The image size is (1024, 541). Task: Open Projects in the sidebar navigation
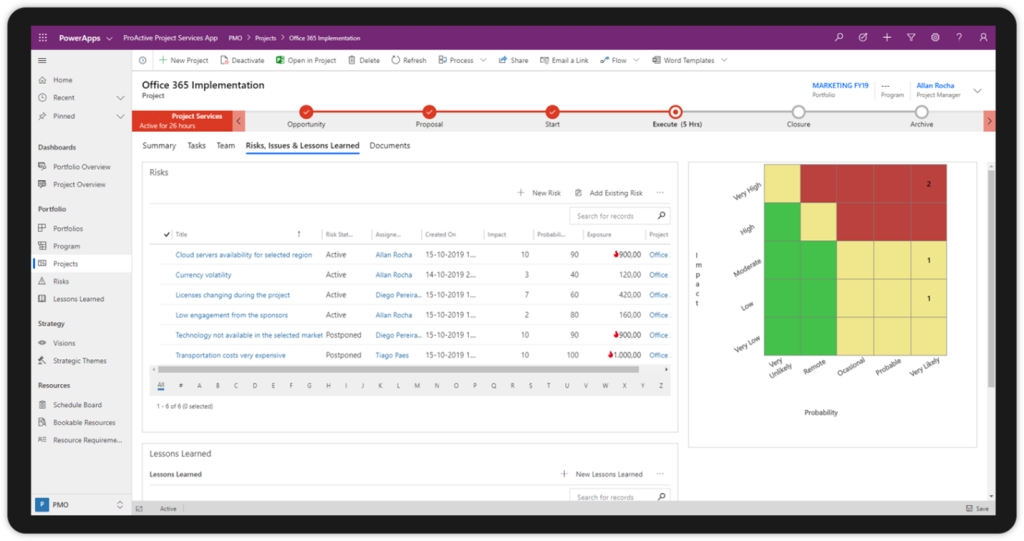point(82,264)
